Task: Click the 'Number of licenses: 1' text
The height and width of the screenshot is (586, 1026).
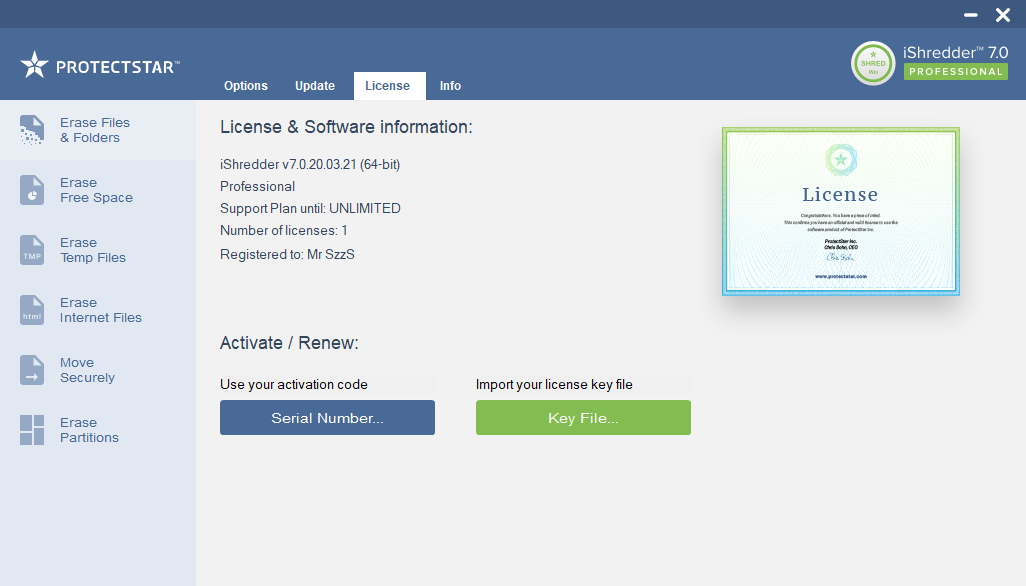Action: click(283, 230)
